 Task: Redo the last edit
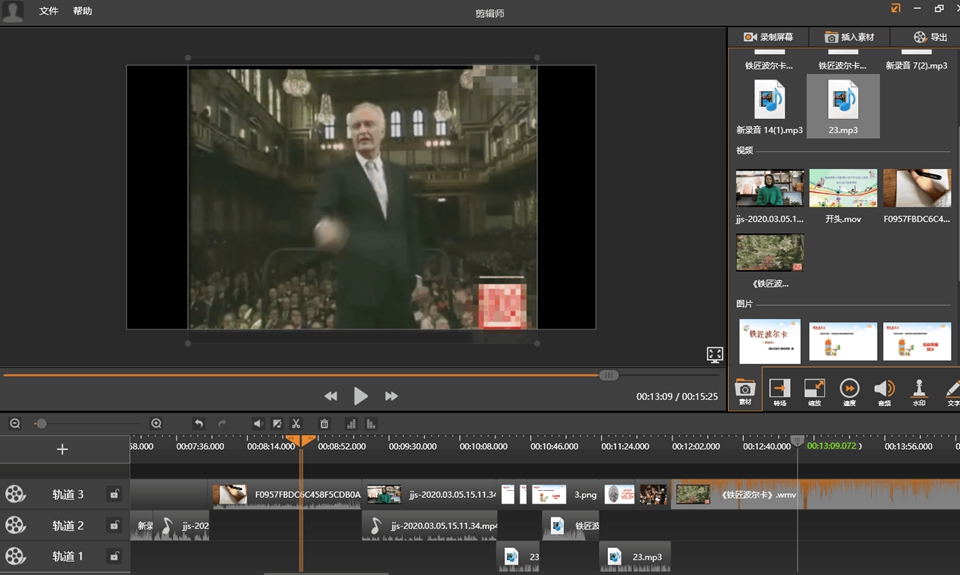tap(222, 423)
